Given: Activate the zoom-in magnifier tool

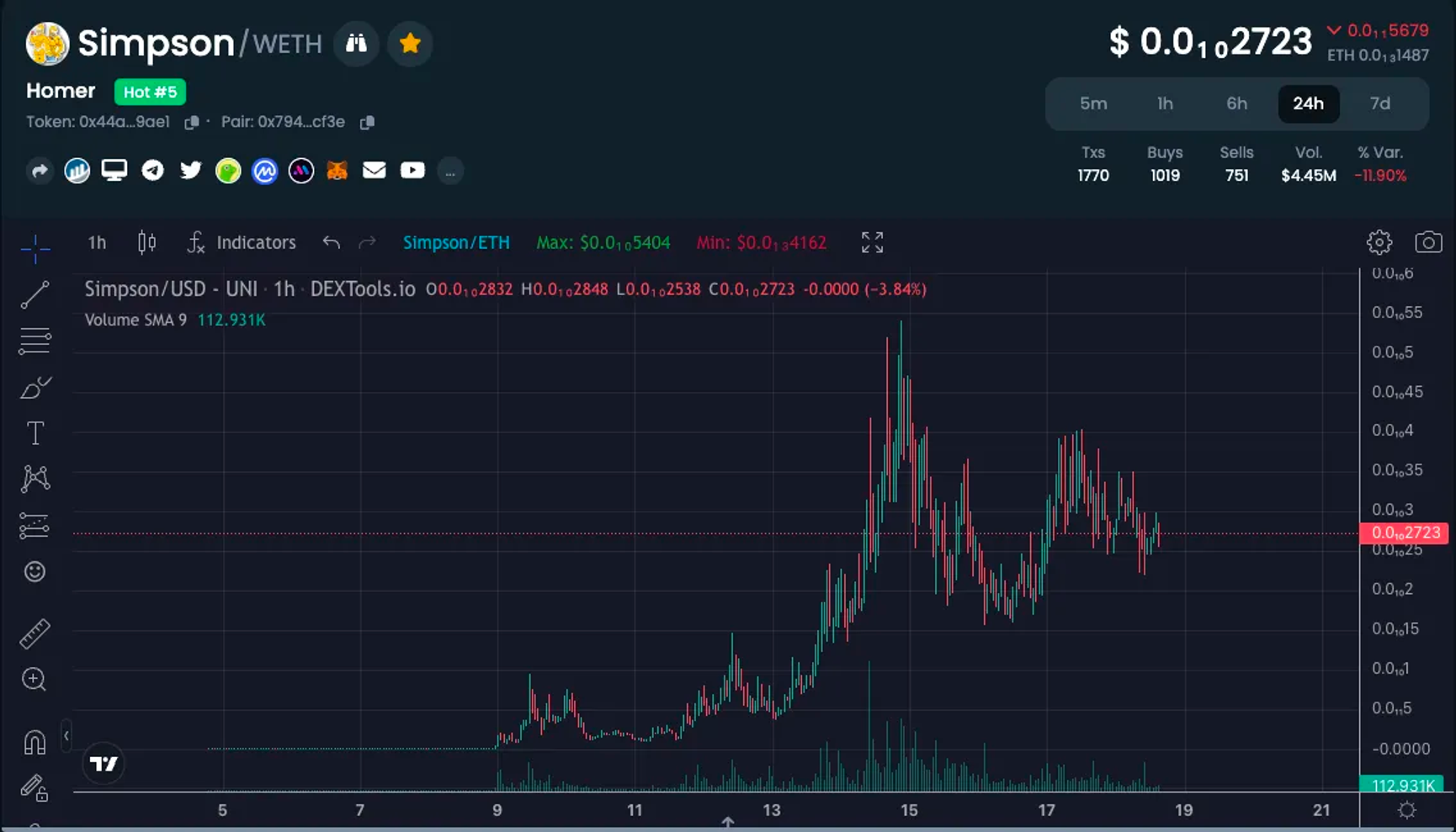Looking at the screenshot, I should 35,680.
